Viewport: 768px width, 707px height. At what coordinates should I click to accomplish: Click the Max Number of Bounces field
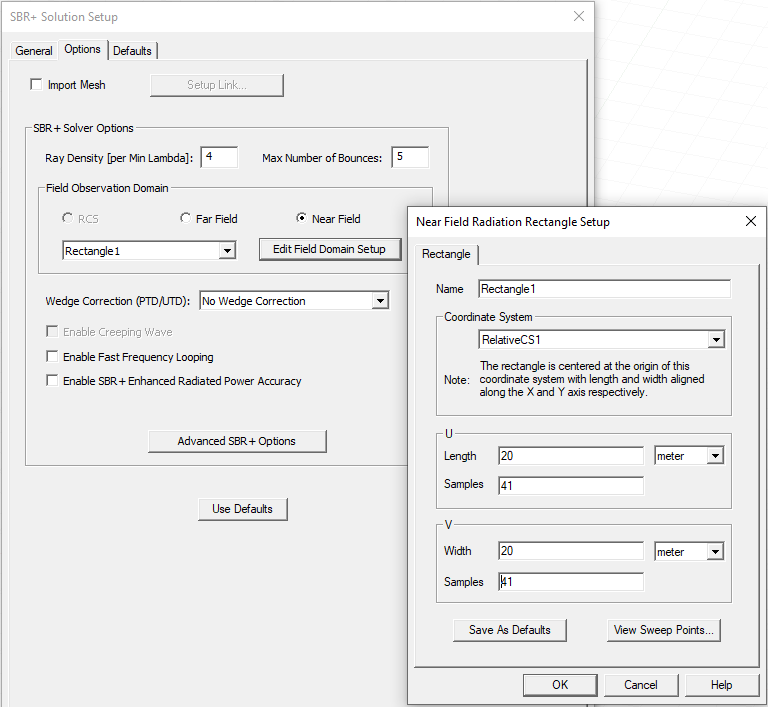410,157
